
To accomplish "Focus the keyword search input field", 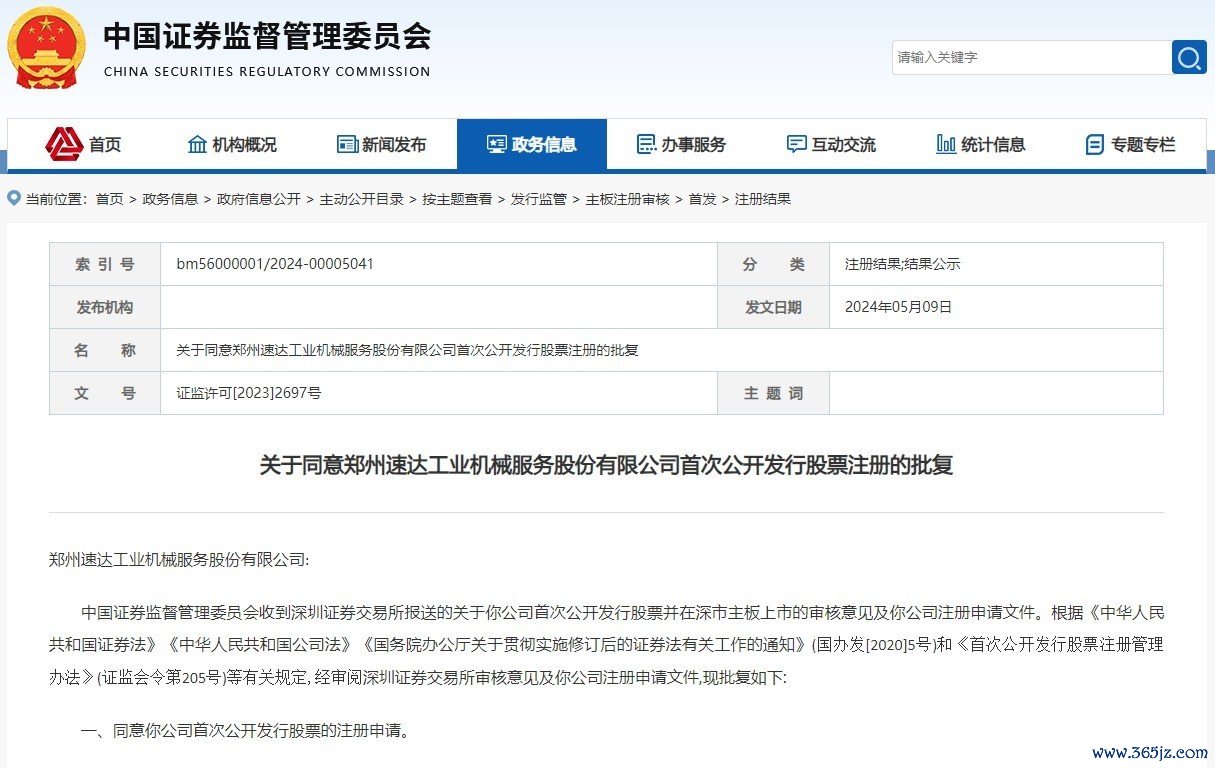I will point(1030,57).
